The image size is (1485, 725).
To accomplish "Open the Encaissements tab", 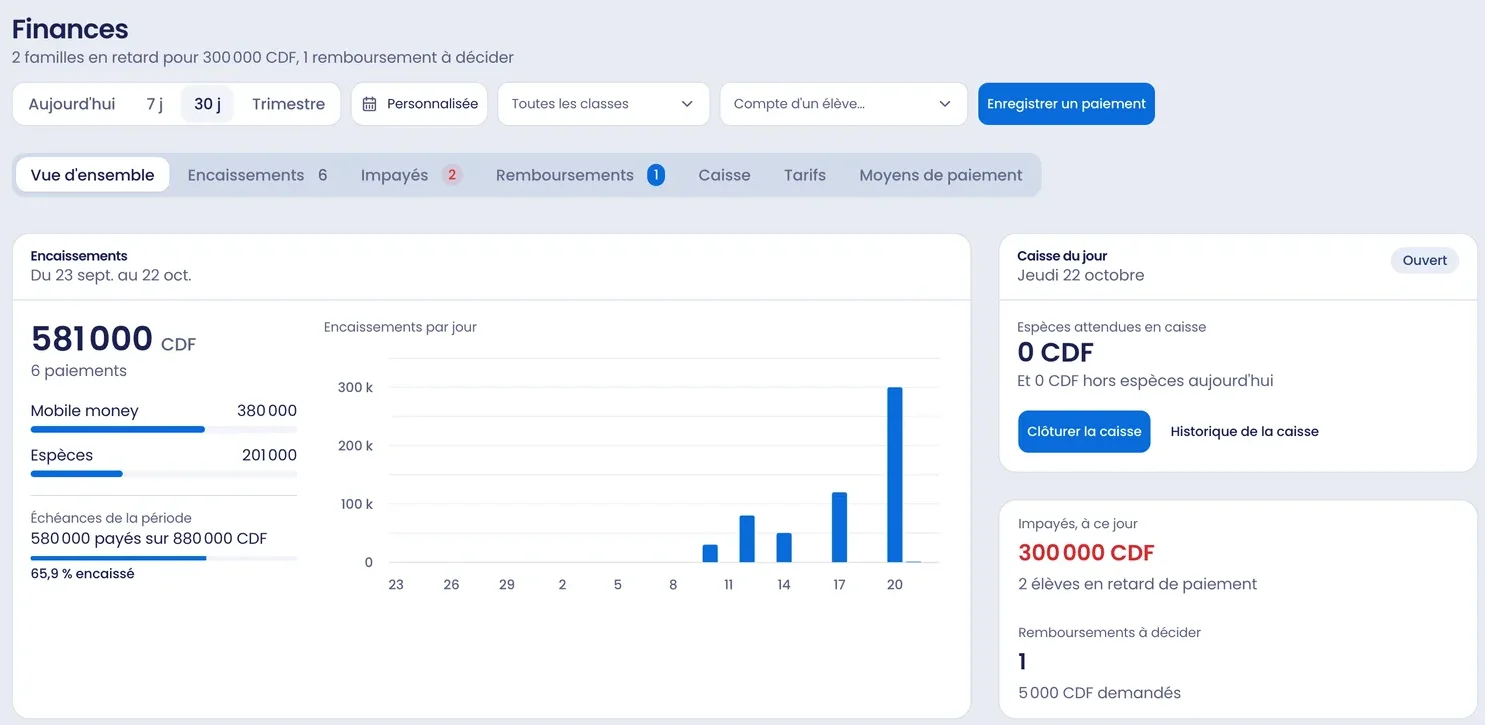I will 258,175.
